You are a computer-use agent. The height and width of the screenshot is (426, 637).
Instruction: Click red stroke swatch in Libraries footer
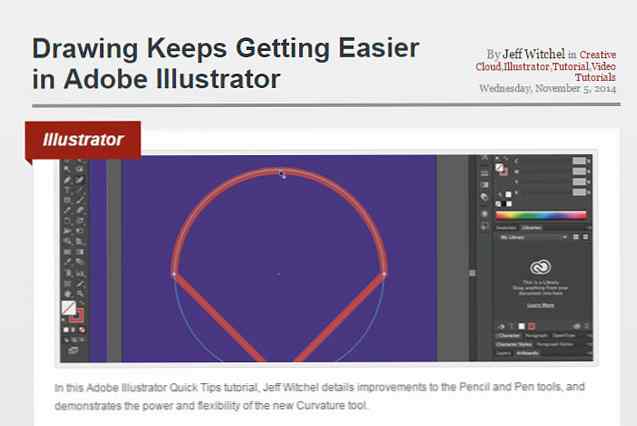click(x=532, y=327)
